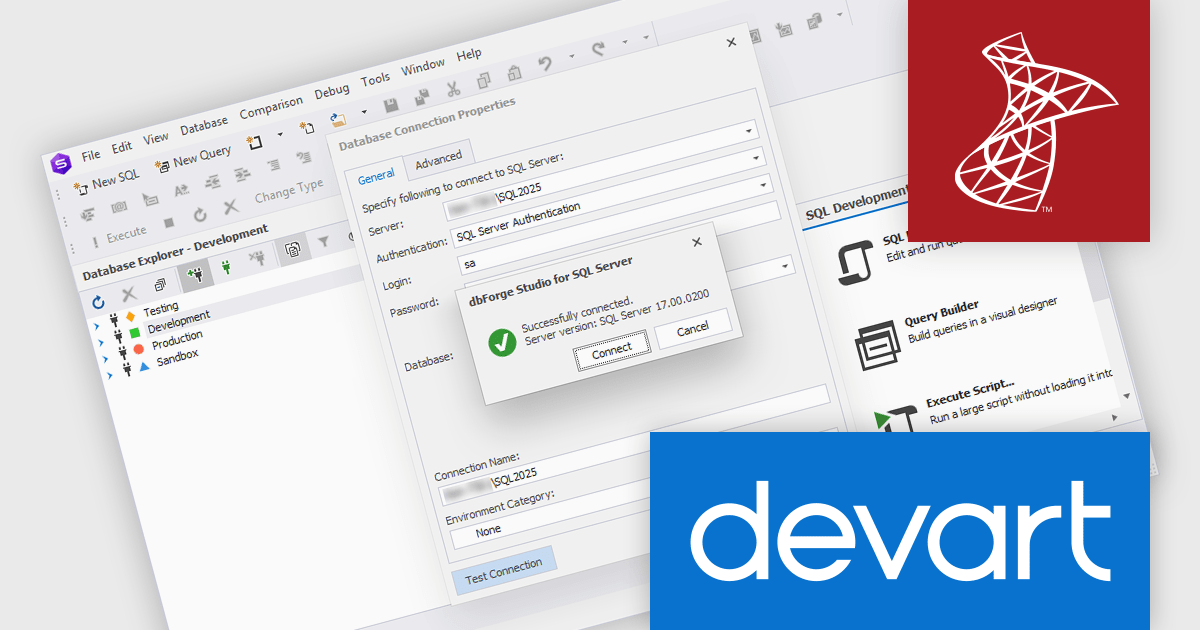Click the collapse all icon in Explorer

(160, 286)
